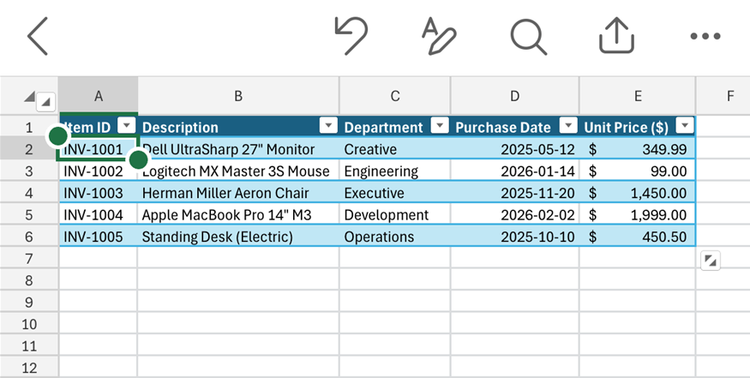
Task: Select column E header
Action: pos(638,96)
